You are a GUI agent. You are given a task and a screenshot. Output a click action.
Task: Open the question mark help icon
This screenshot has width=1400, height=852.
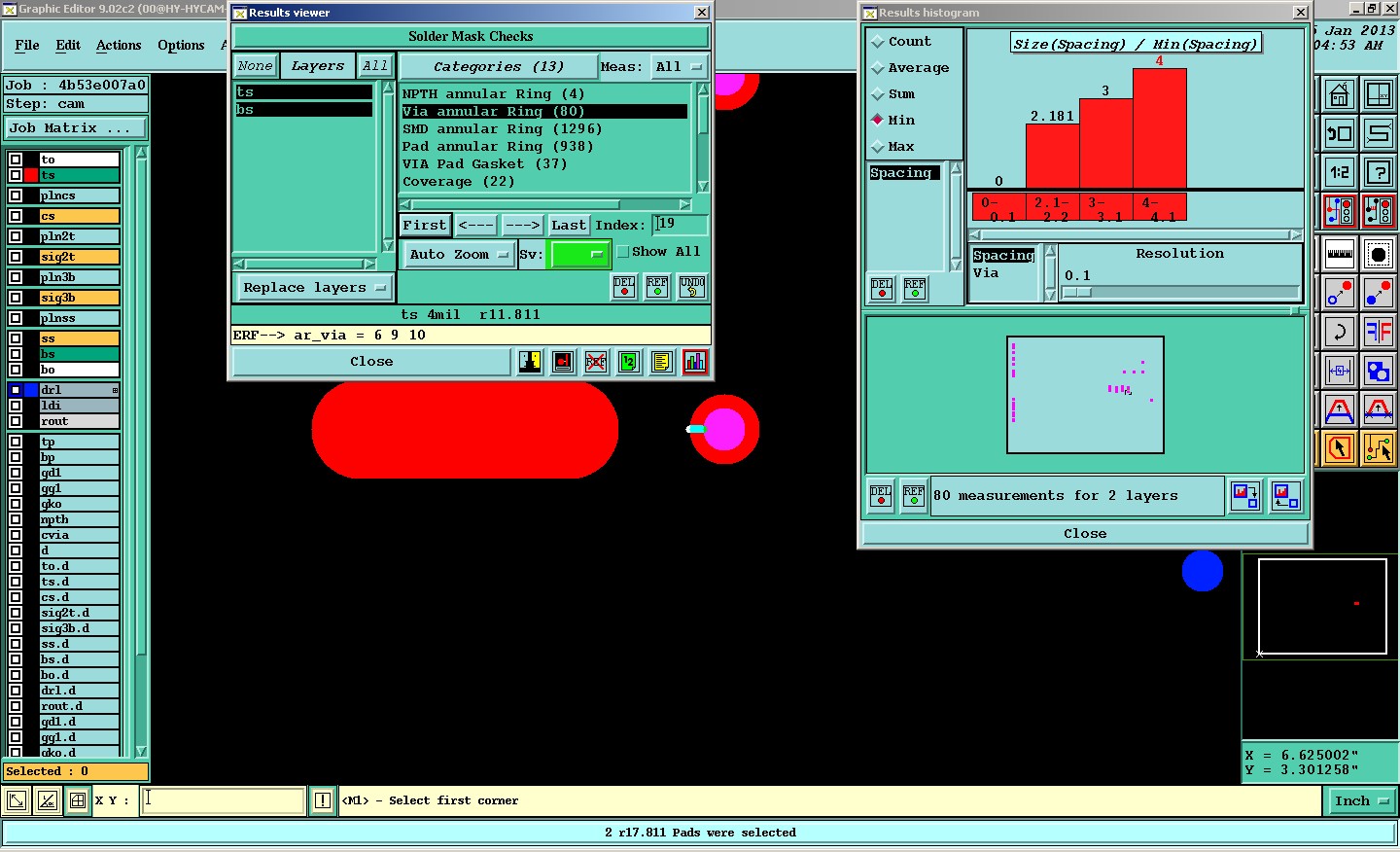click(x=1379, y=172)
